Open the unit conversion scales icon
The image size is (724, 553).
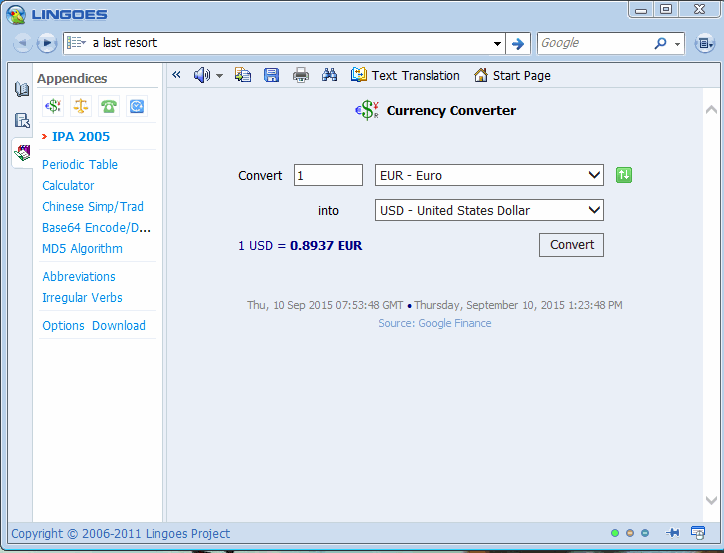click(81, 106)
